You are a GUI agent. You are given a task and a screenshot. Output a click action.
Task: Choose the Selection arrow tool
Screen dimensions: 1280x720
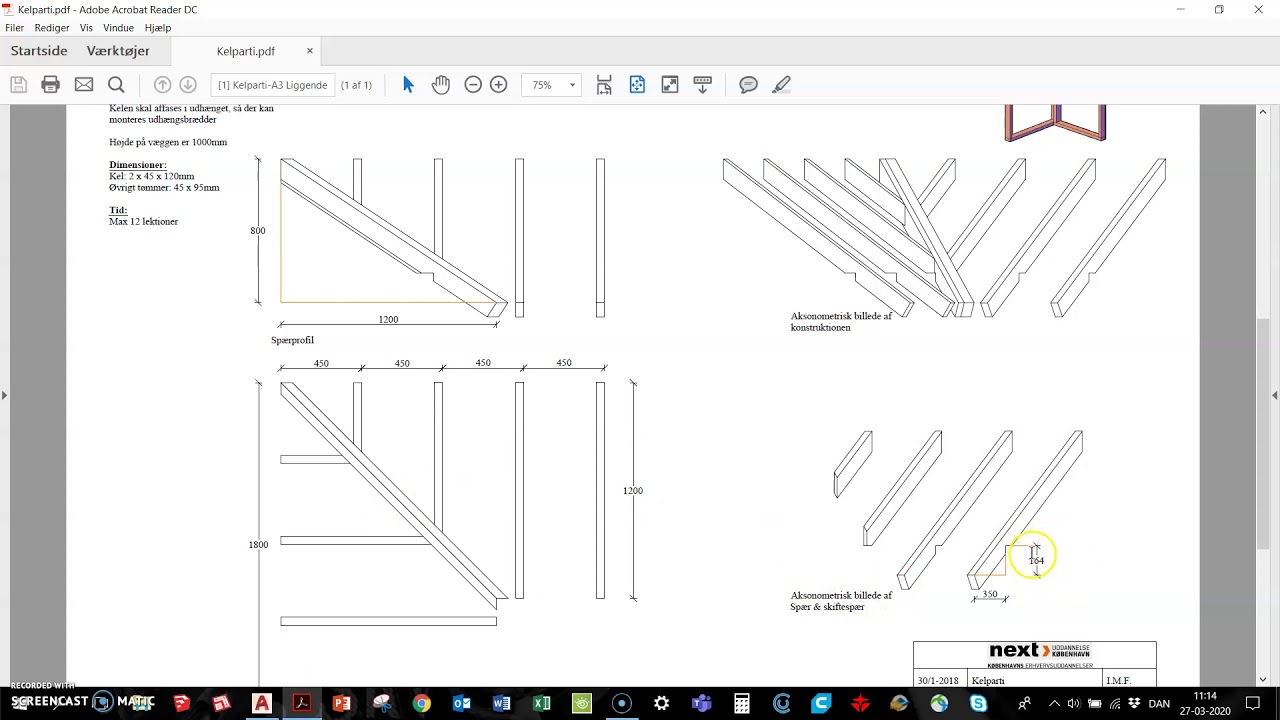coord(408,85)
